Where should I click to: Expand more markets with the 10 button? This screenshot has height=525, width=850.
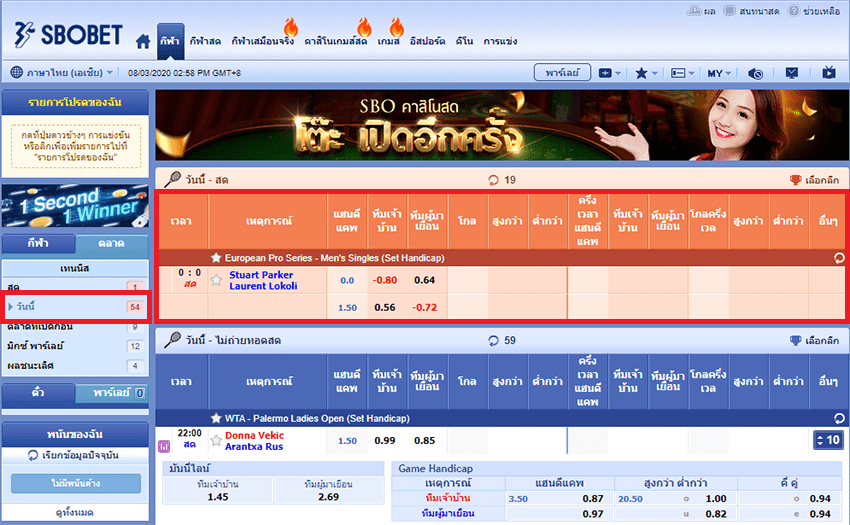(x=828, y=440)
